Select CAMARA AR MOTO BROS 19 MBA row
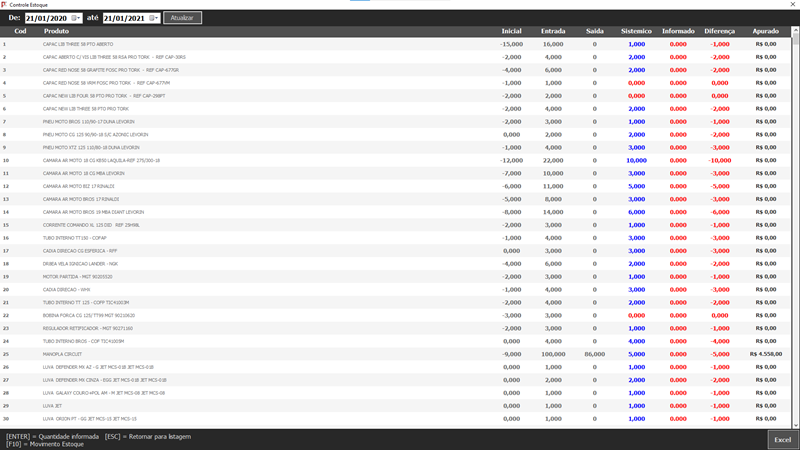The width and height of the screenshot is (800, 450). [395, 212]
